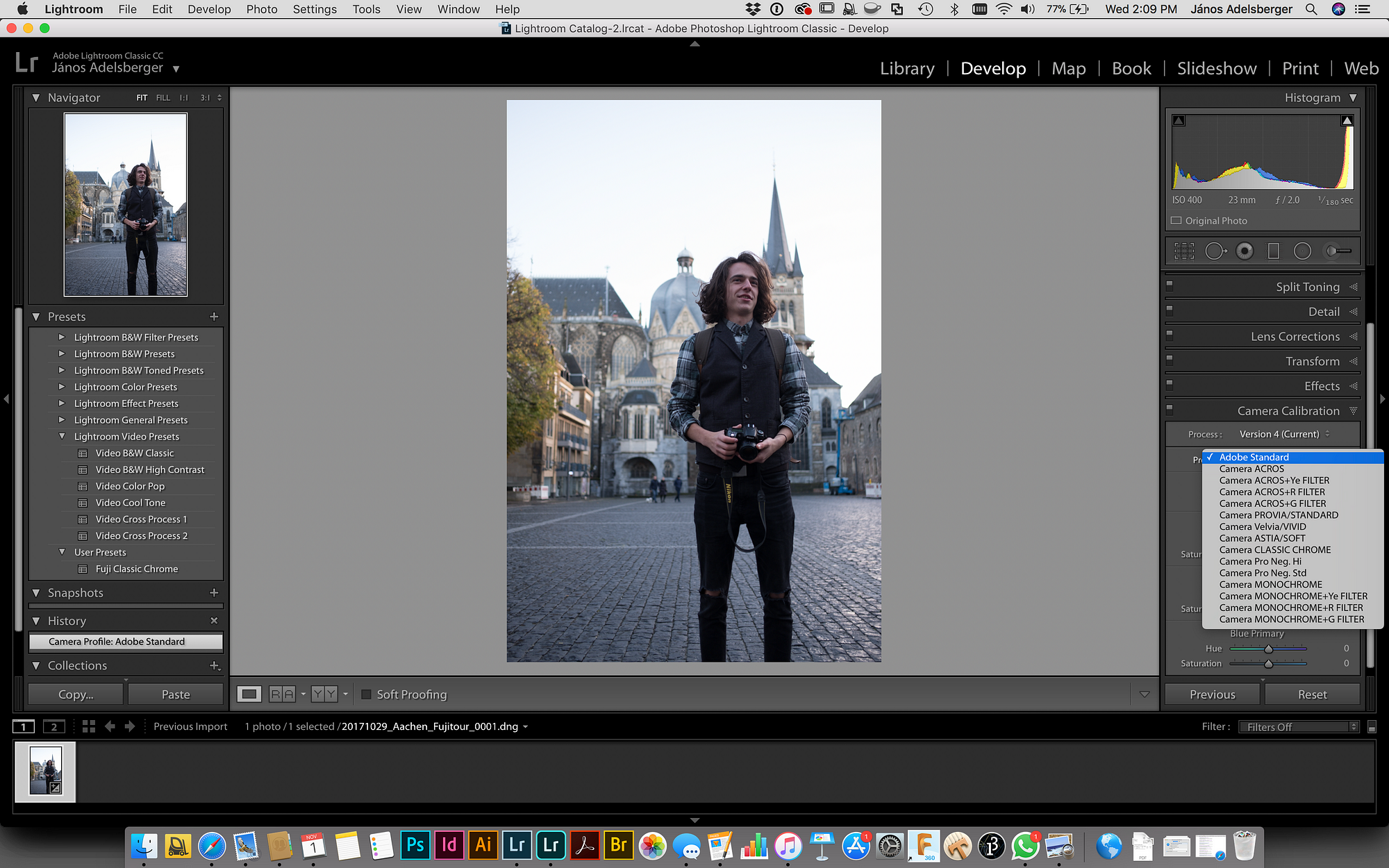Toggle shadow clipping indicator in histogram
The height and width of the screenshot is (868, 1389).
click(x=1179, y=121)
